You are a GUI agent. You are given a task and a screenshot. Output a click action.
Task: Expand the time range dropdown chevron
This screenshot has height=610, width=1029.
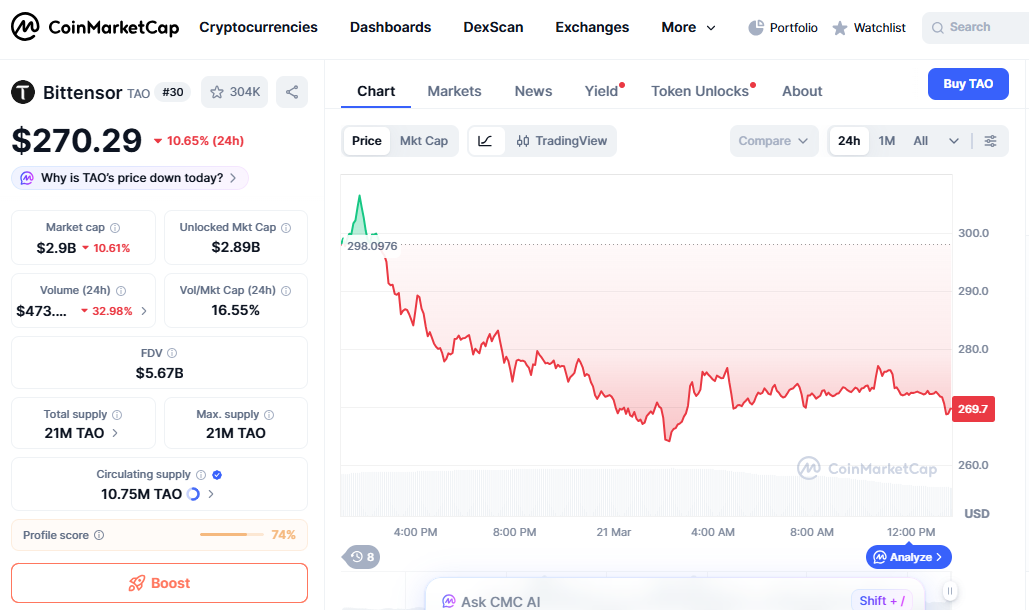[953, 141]
